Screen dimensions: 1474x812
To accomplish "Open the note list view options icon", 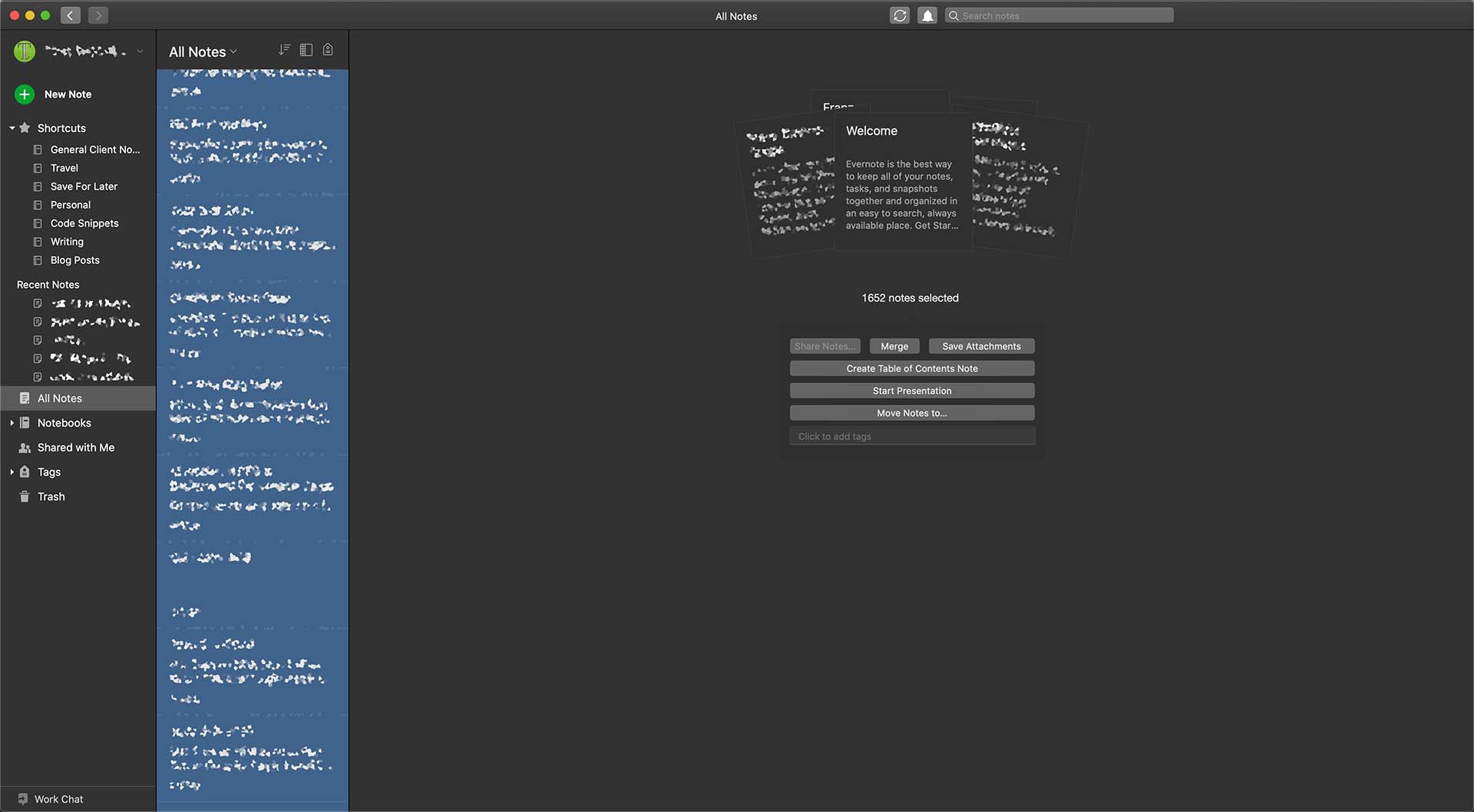I will [x=306, y=50].
